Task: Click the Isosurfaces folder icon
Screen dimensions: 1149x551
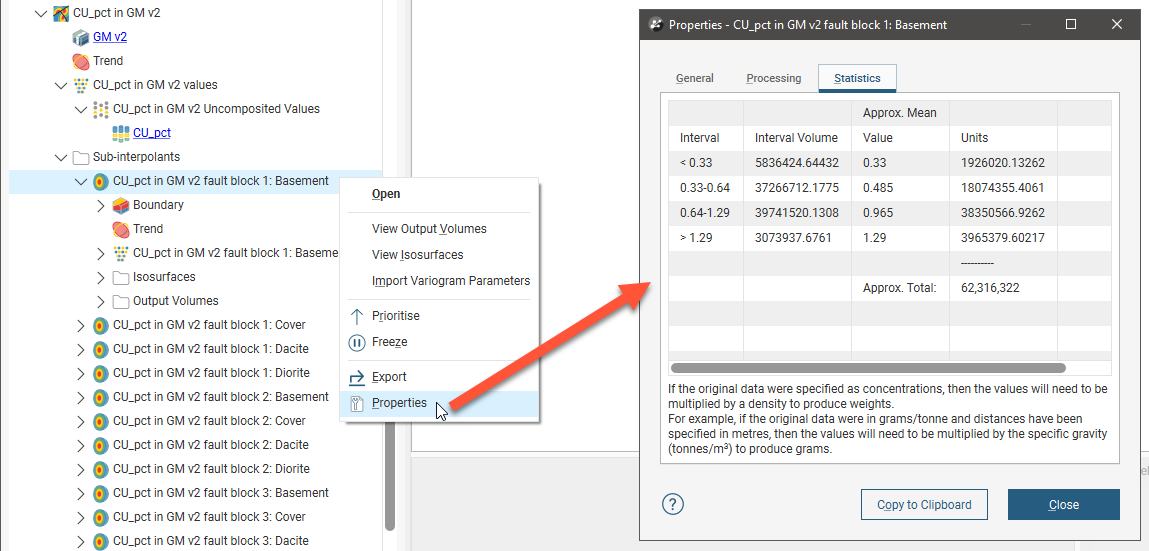Action: pos(120,277)
